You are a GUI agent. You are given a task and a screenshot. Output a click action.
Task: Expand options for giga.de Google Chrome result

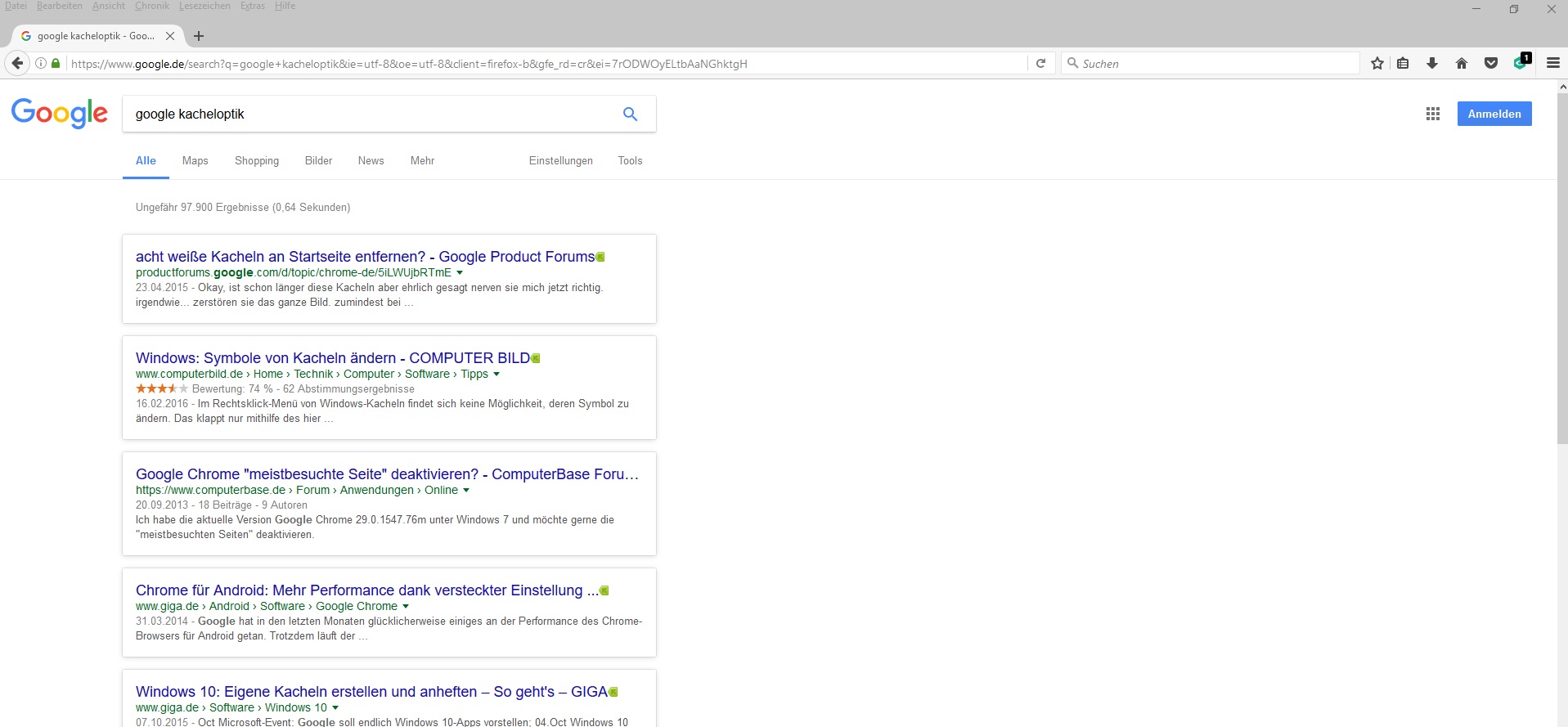pyautogui.click(x=406, y=607)
